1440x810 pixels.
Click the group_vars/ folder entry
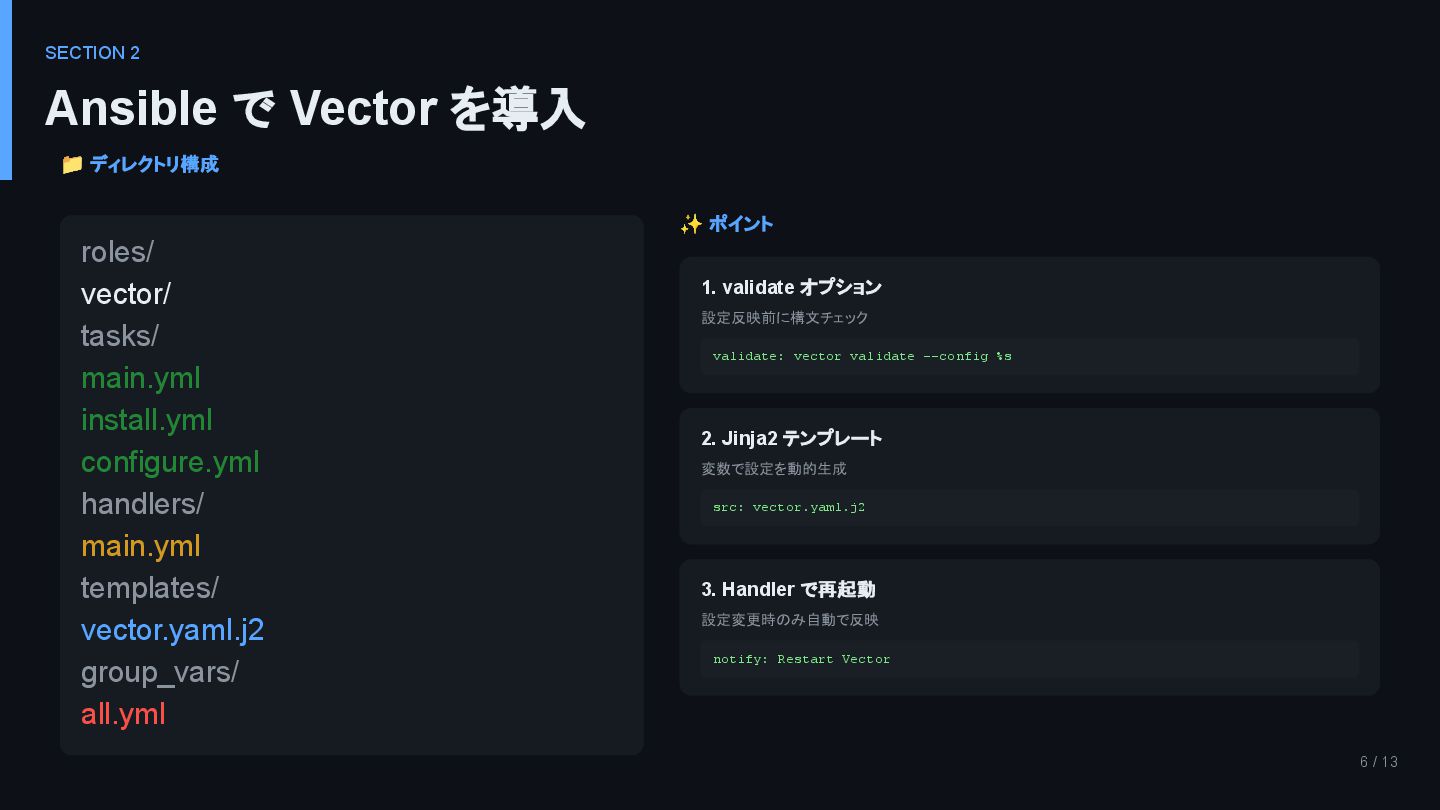pyautogui.click(x=160, y=672)
